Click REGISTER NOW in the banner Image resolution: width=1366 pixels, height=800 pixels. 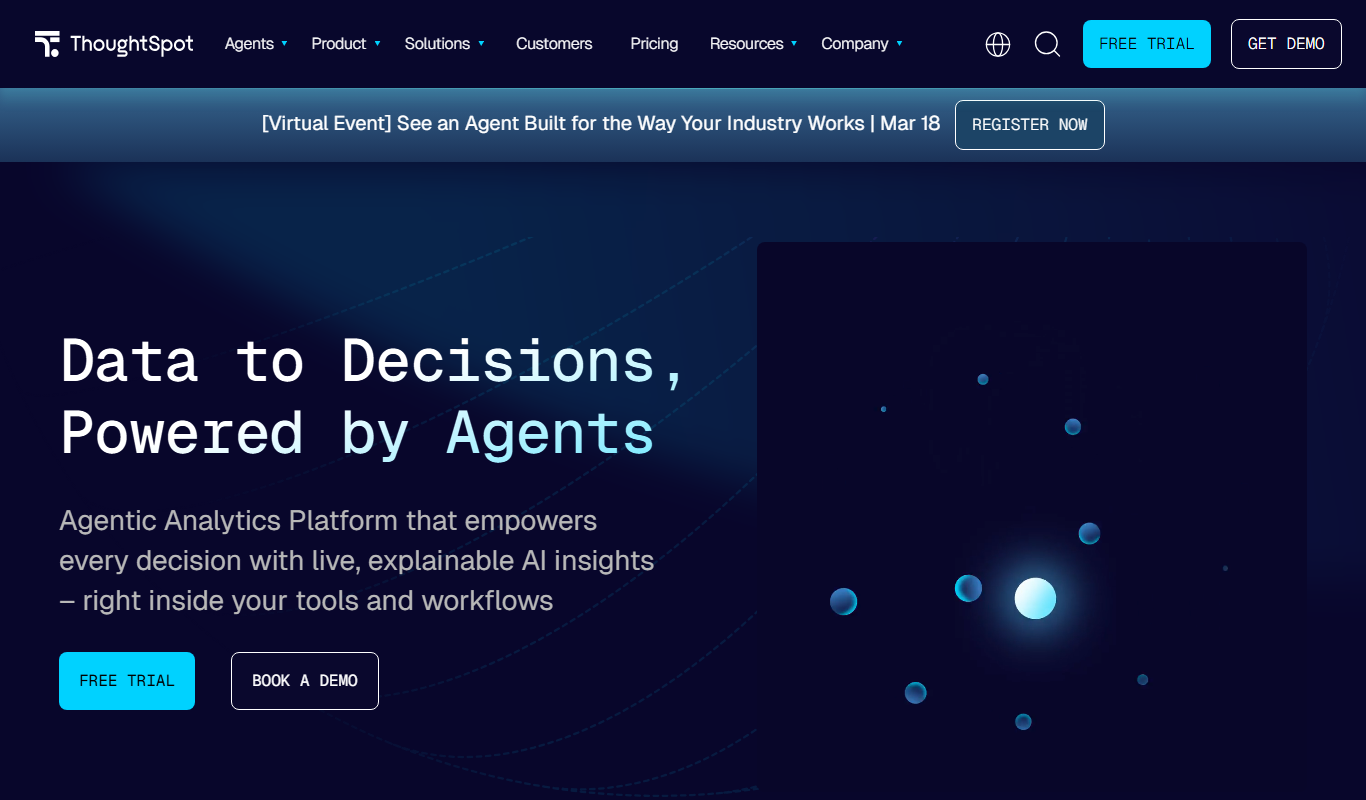point(1030,125)
